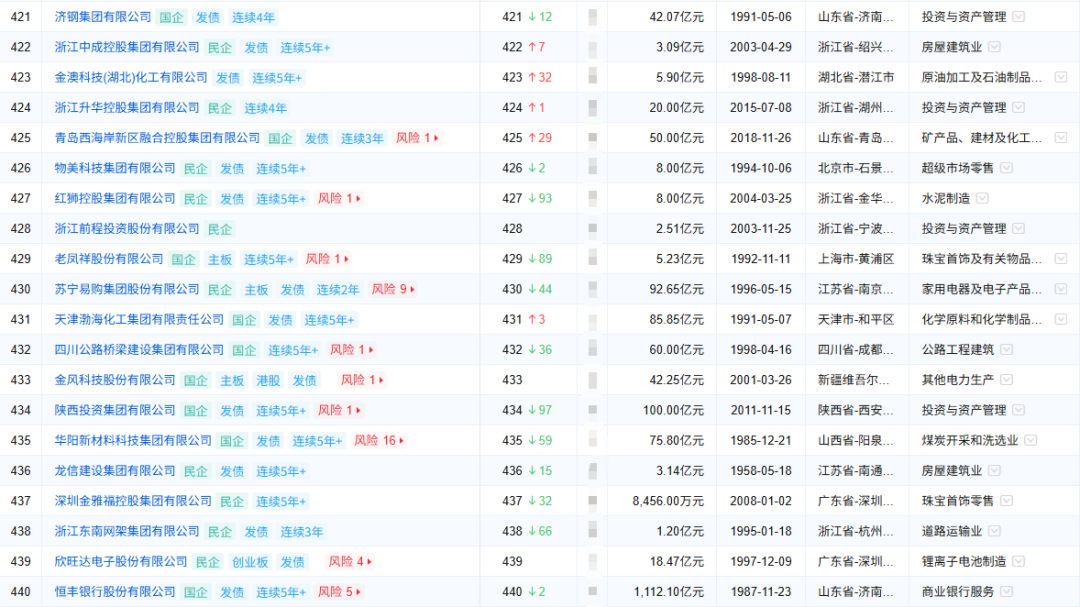
Task: Expand 风险 4 tag for 欣旺达电子
Action: click(351, 562)
